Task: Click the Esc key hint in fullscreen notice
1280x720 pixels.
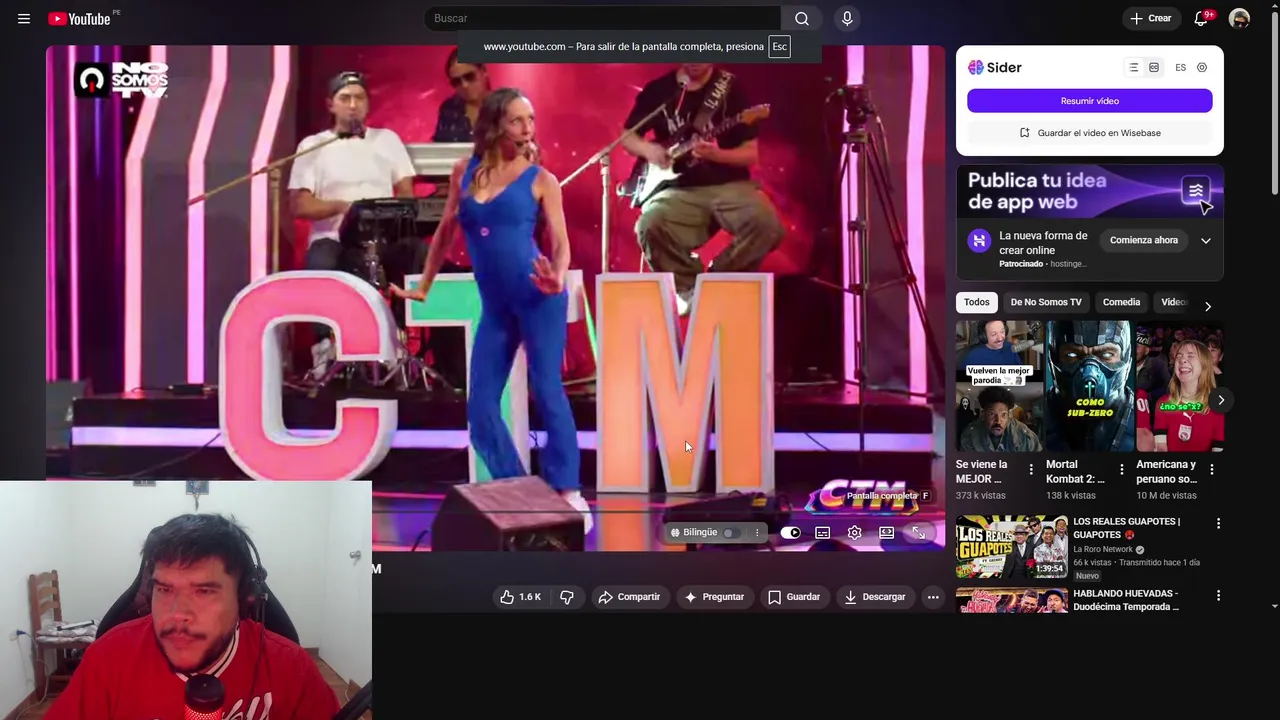Action: click(x=779, y=46)
